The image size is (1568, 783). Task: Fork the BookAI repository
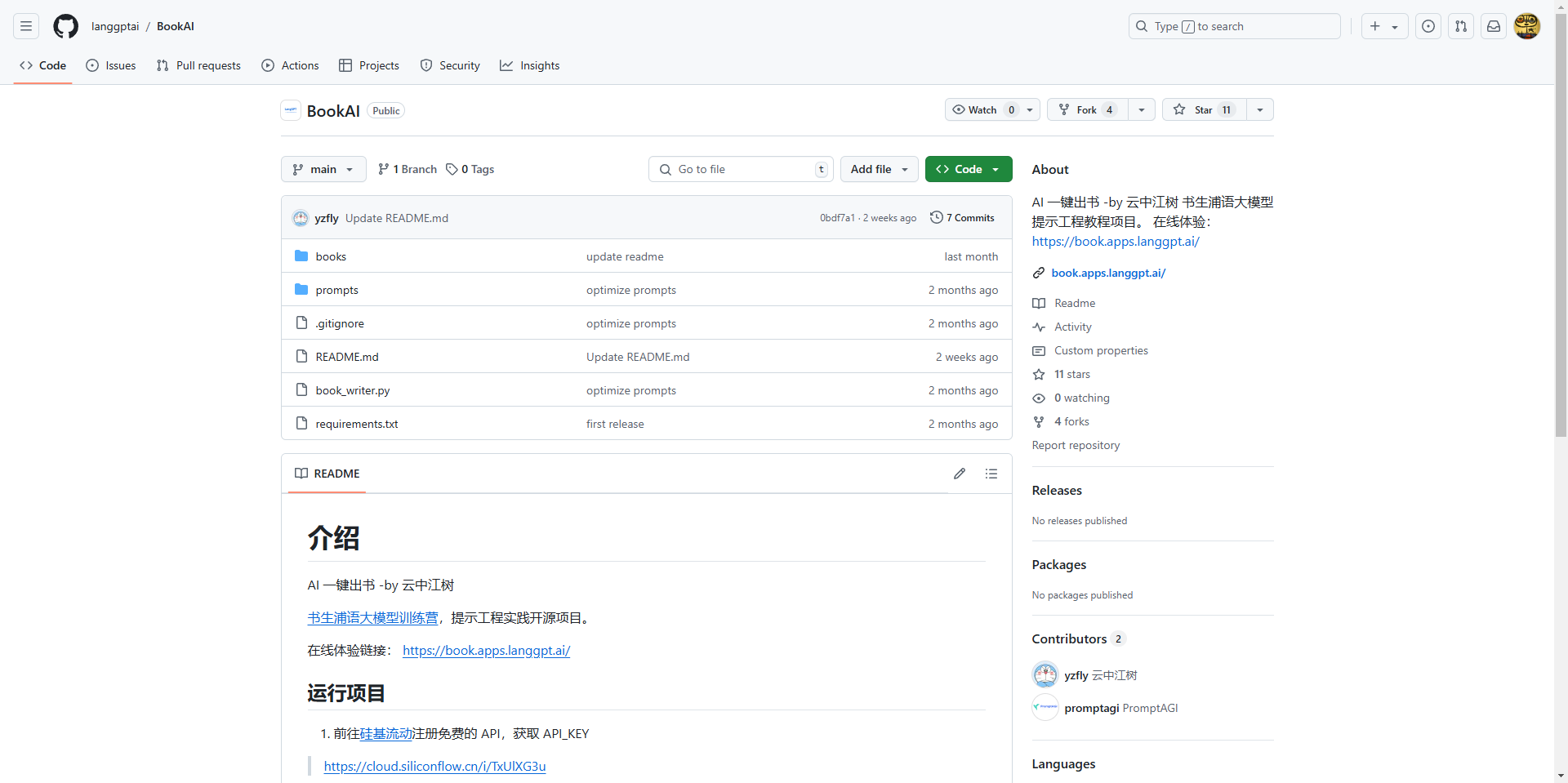1087,110
